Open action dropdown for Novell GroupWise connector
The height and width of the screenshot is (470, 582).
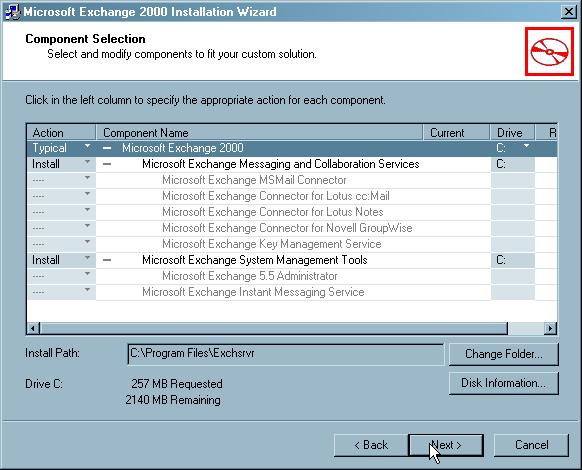click(87, 226)
